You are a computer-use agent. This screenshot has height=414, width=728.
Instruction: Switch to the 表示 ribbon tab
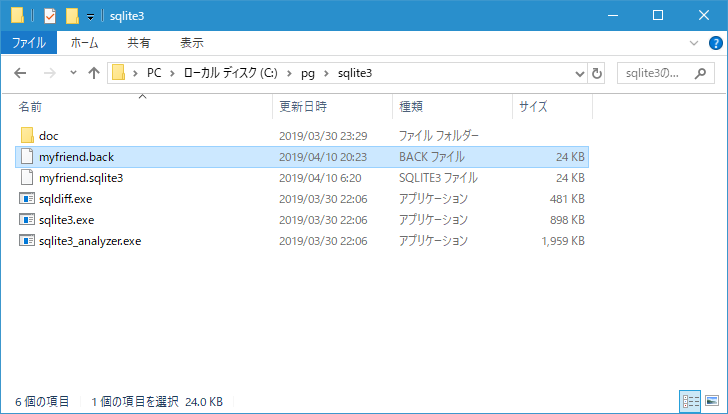click(x=192, y=43)
